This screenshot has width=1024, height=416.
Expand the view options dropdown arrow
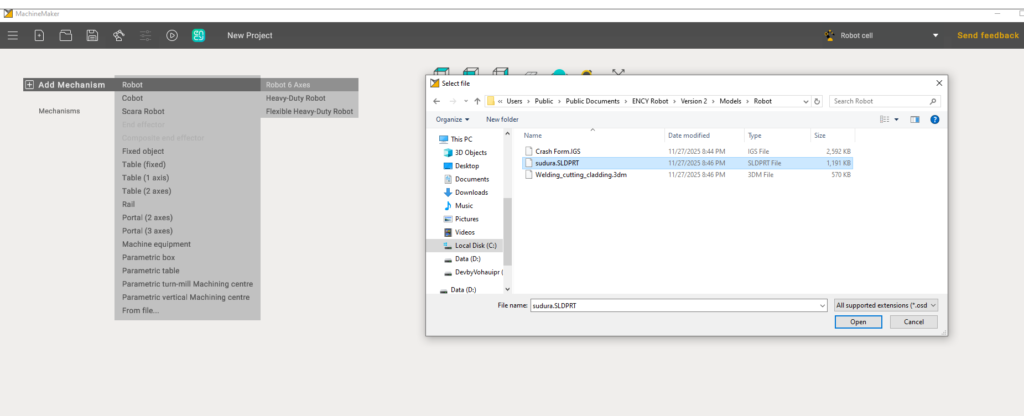(897, 119)
